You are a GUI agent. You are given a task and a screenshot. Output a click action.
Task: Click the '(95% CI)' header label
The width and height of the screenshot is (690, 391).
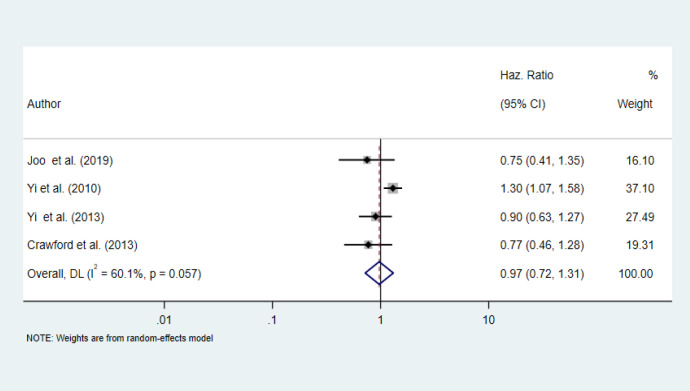522,104
